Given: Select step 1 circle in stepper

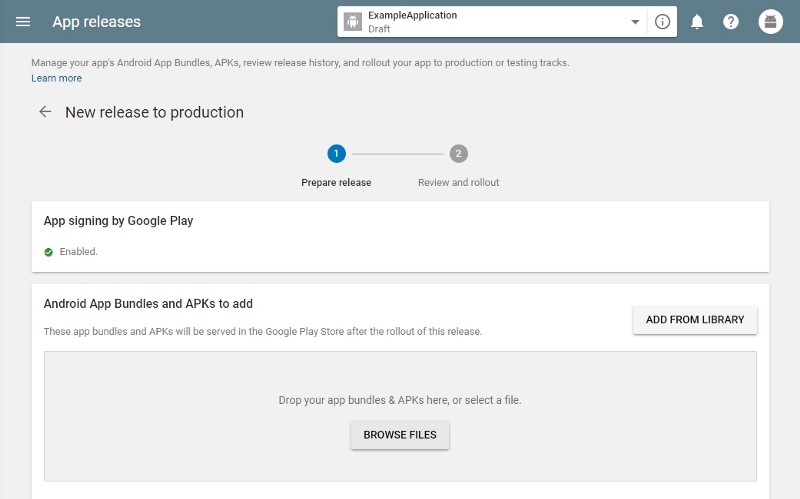Looking at the screenshot, I should pos(336,153).
